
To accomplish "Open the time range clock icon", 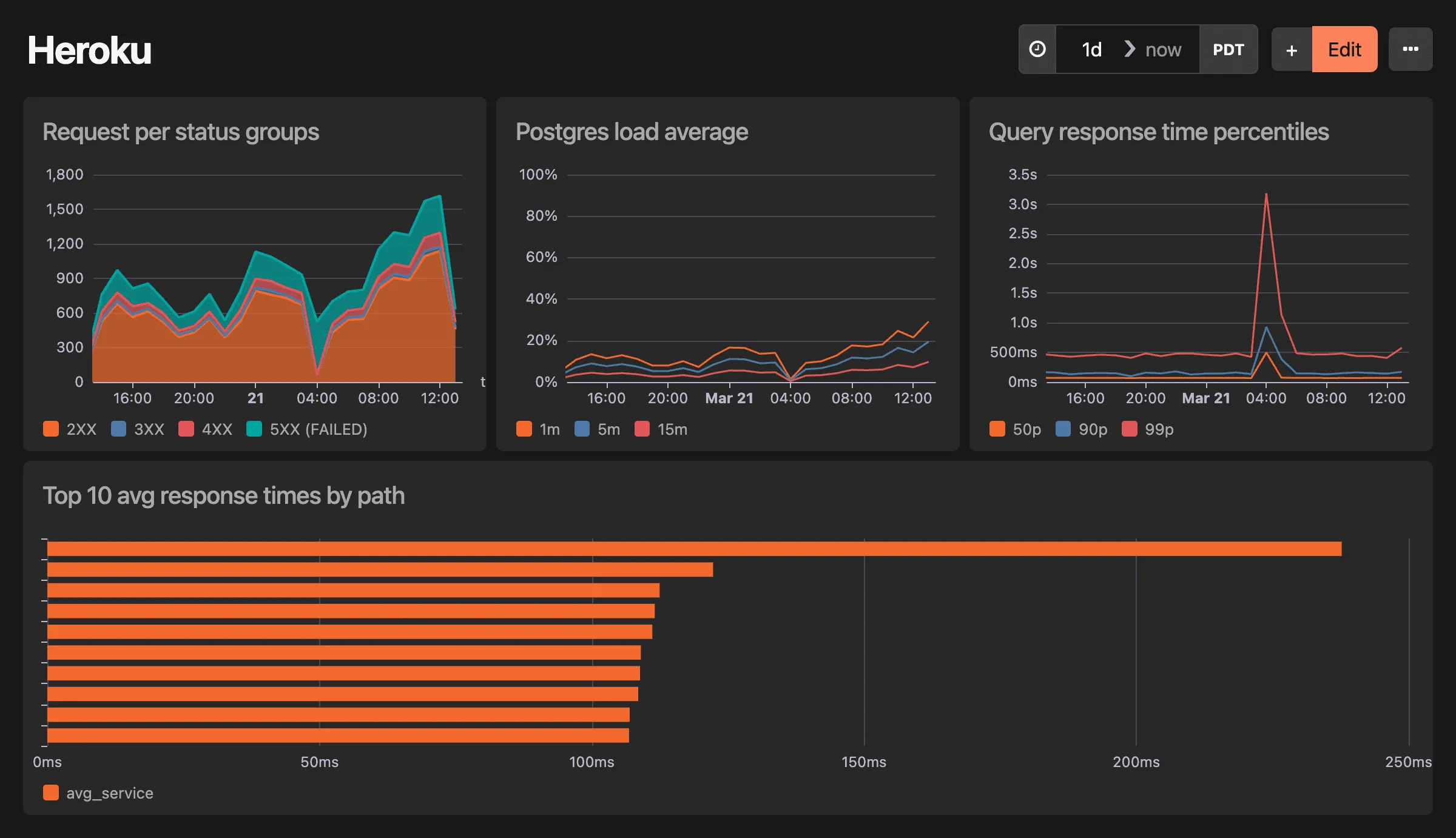I will coord(1037,49).
